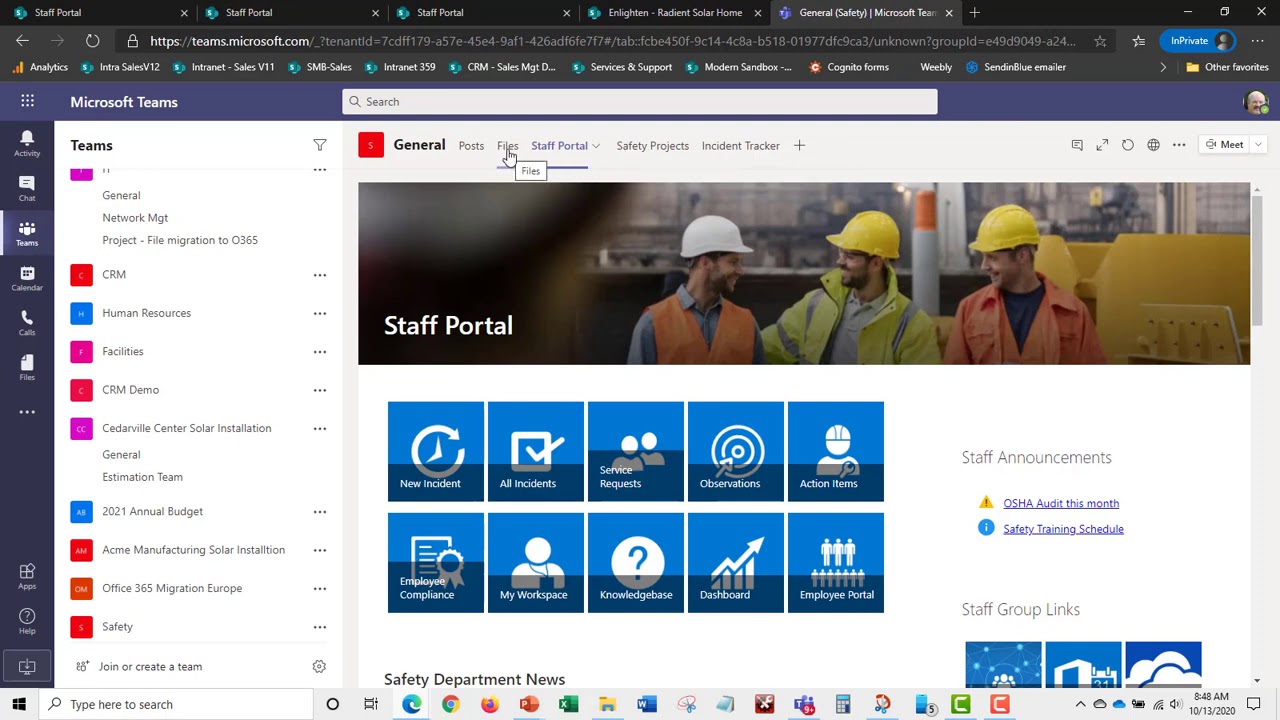Open the Employee Portal tile

click(x=835, y=562)
